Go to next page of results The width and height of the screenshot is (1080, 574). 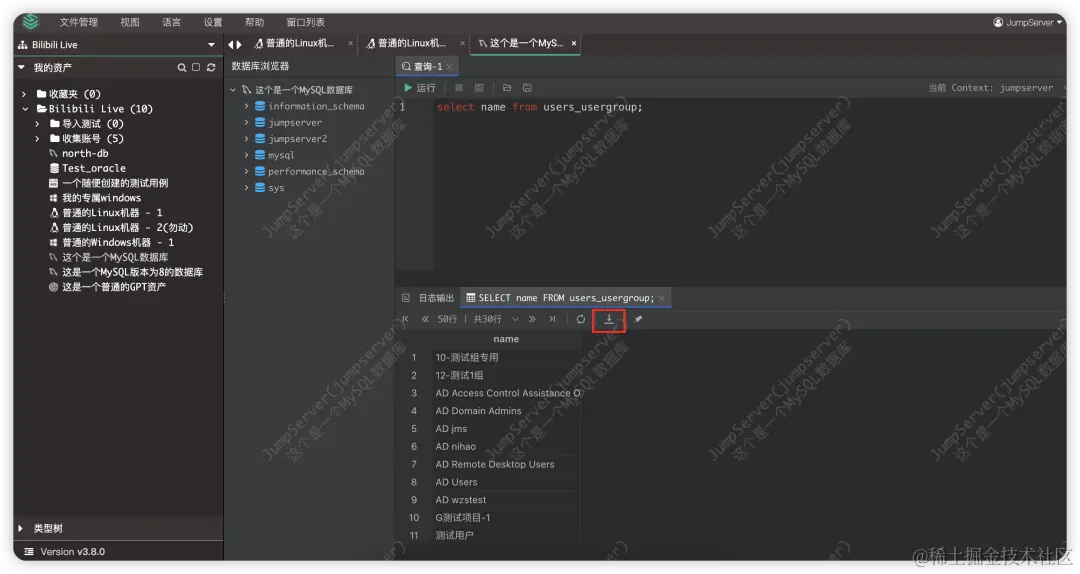[x=532, y=319]
